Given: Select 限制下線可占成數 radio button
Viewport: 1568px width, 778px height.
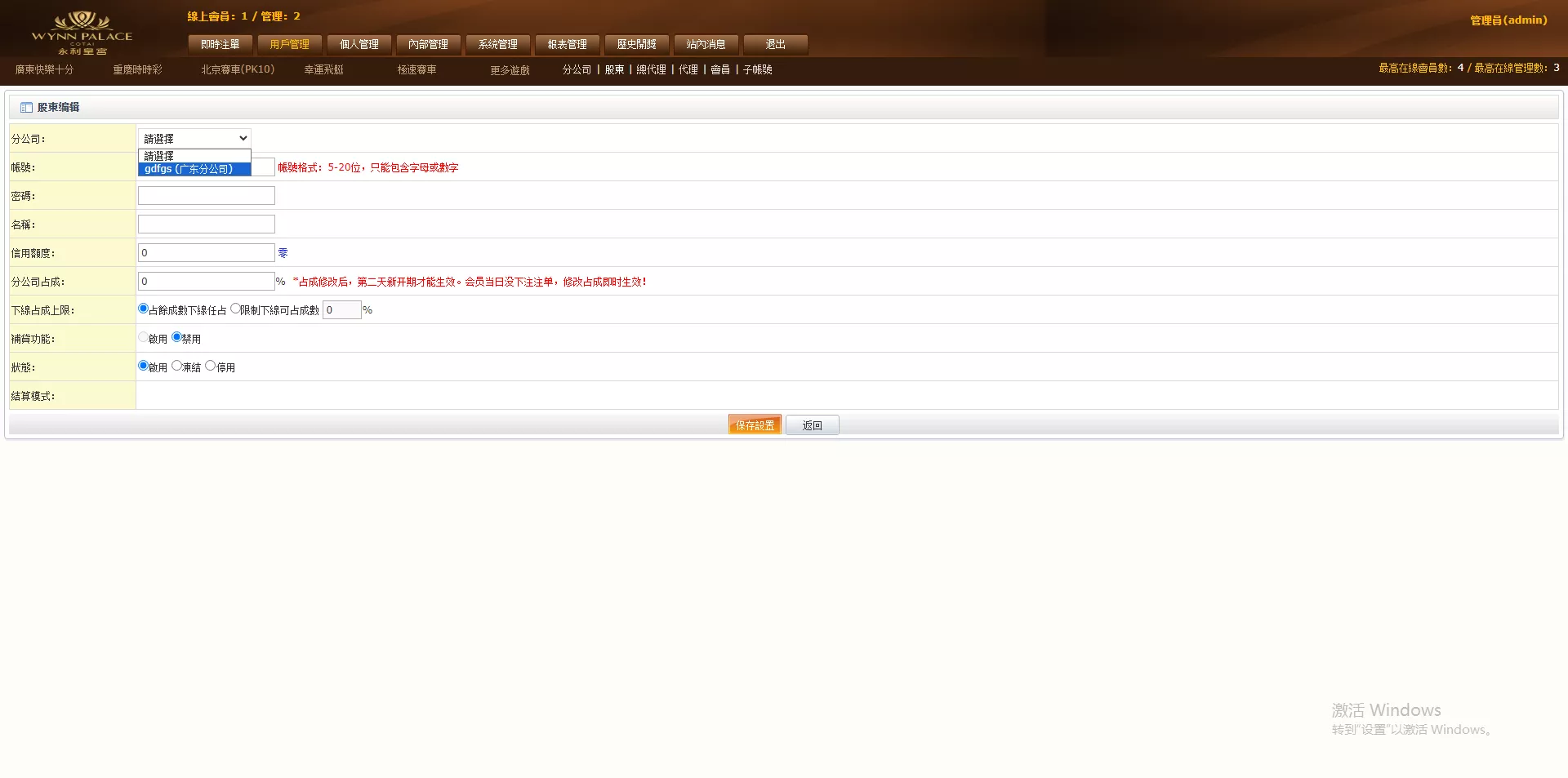Looking at the screenshot, I should coord(235,309).
